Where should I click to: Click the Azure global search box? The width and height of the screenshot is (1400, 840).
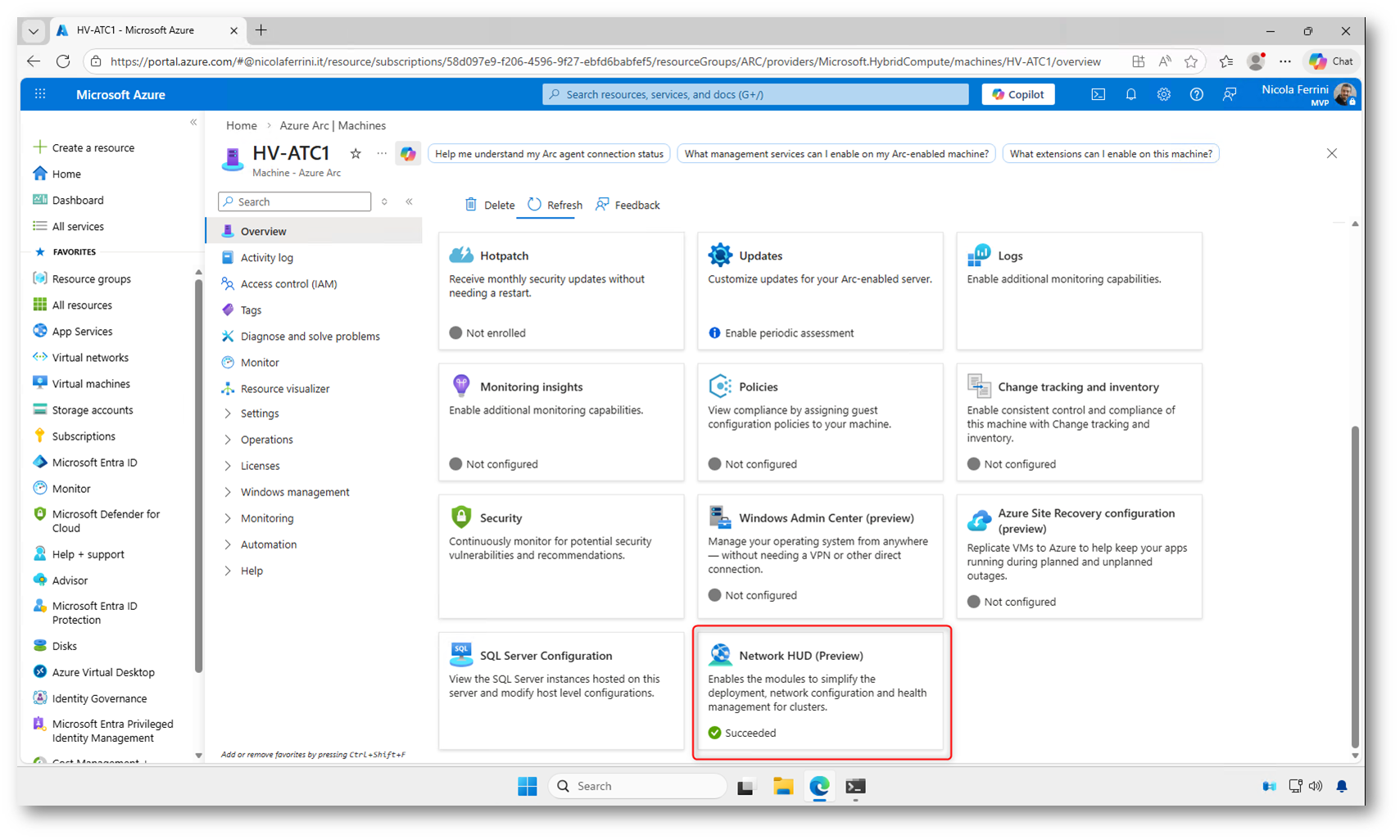755,94
